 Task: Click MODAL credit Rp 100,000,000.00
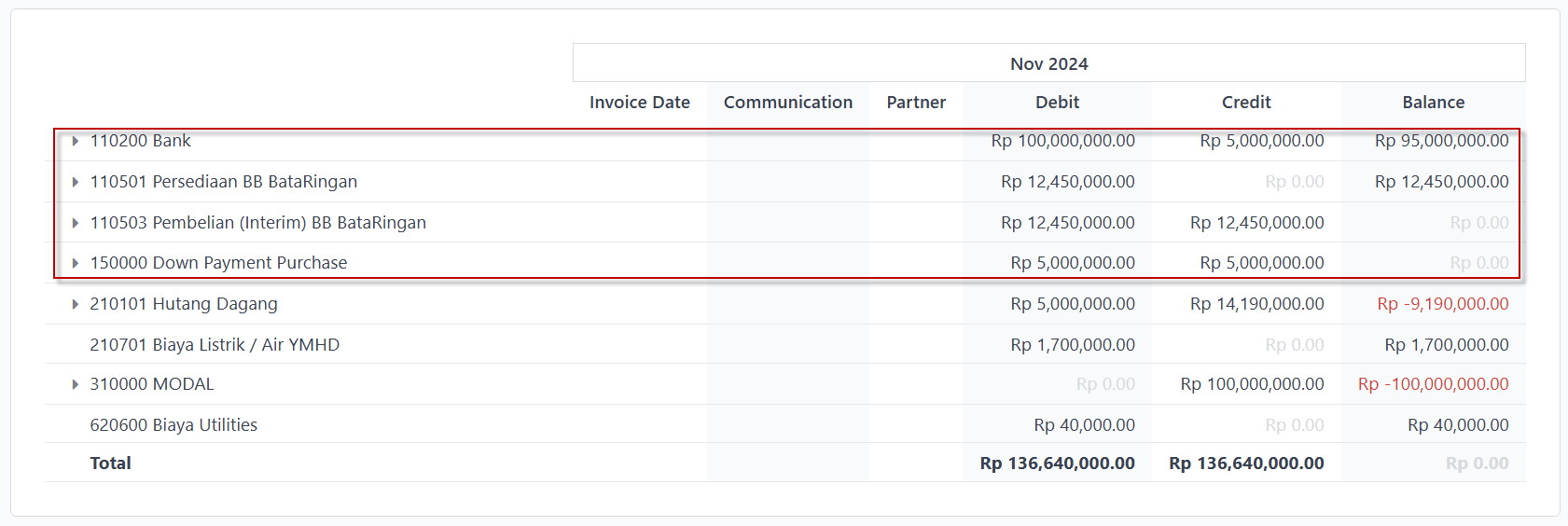click(1252, 384)
